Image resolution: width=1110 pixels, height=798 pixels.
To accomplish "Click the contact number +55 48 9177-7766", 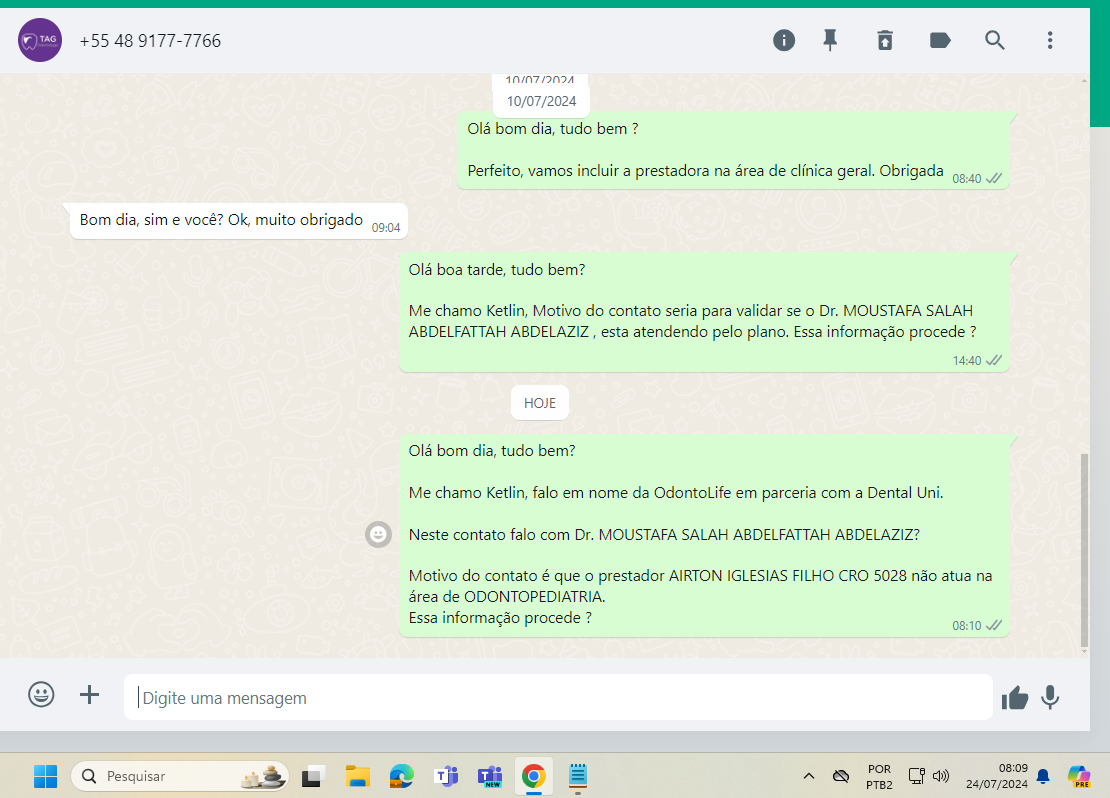I will pyautogui.click(x=150, y=41).
